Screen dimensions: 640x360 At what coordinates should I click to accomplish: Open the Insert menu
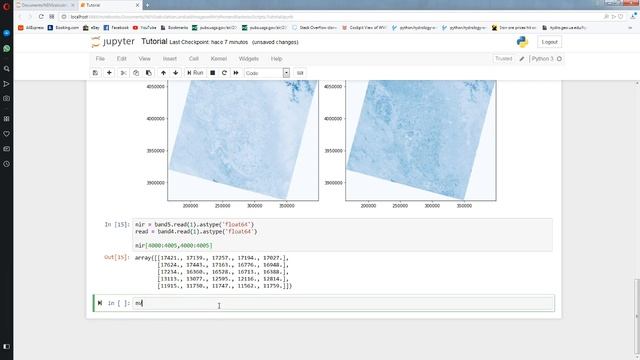[170, 59]
